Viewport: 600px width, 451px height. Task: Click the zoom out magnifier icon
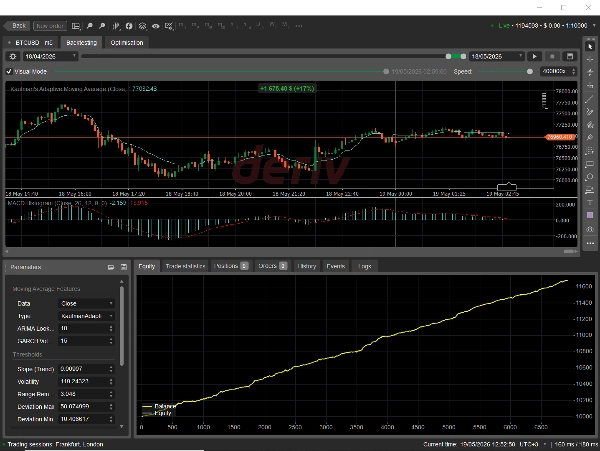(x=90, y=26)
